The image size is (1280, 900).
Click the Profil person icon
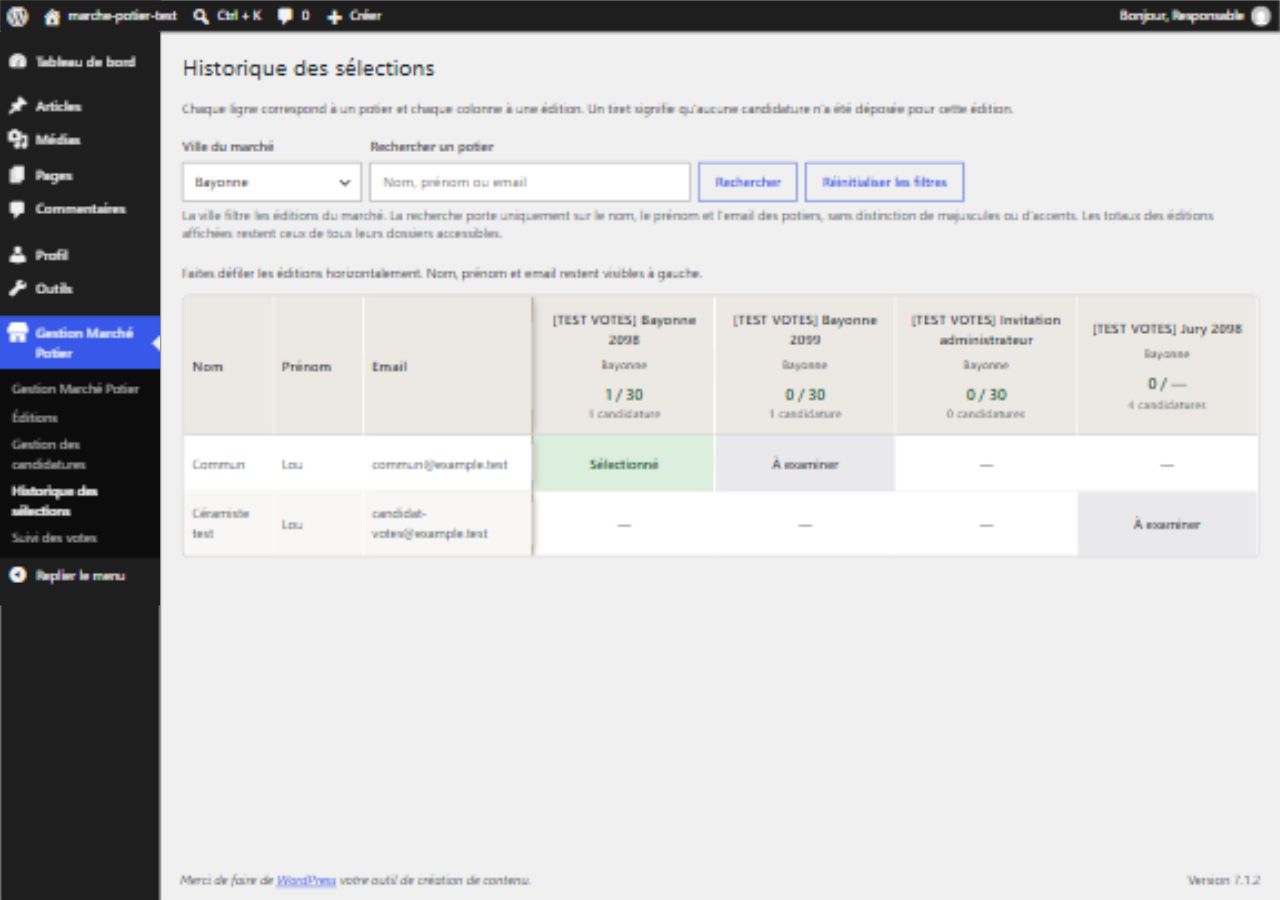pyautogui.click(x=17, y=255)
